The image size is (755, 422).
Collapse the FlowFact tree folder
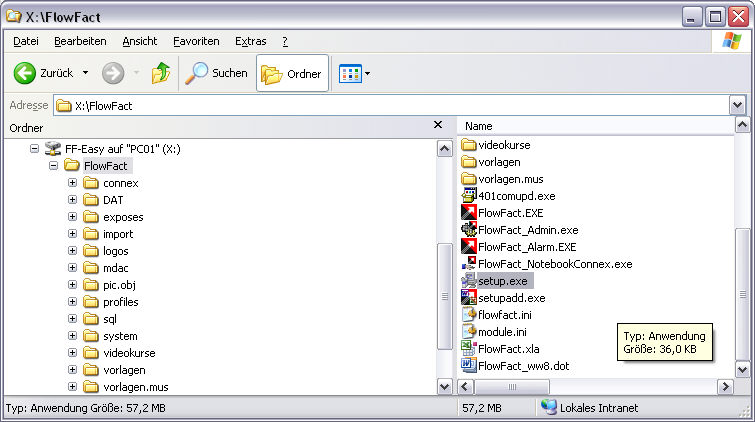pos(53,166)
